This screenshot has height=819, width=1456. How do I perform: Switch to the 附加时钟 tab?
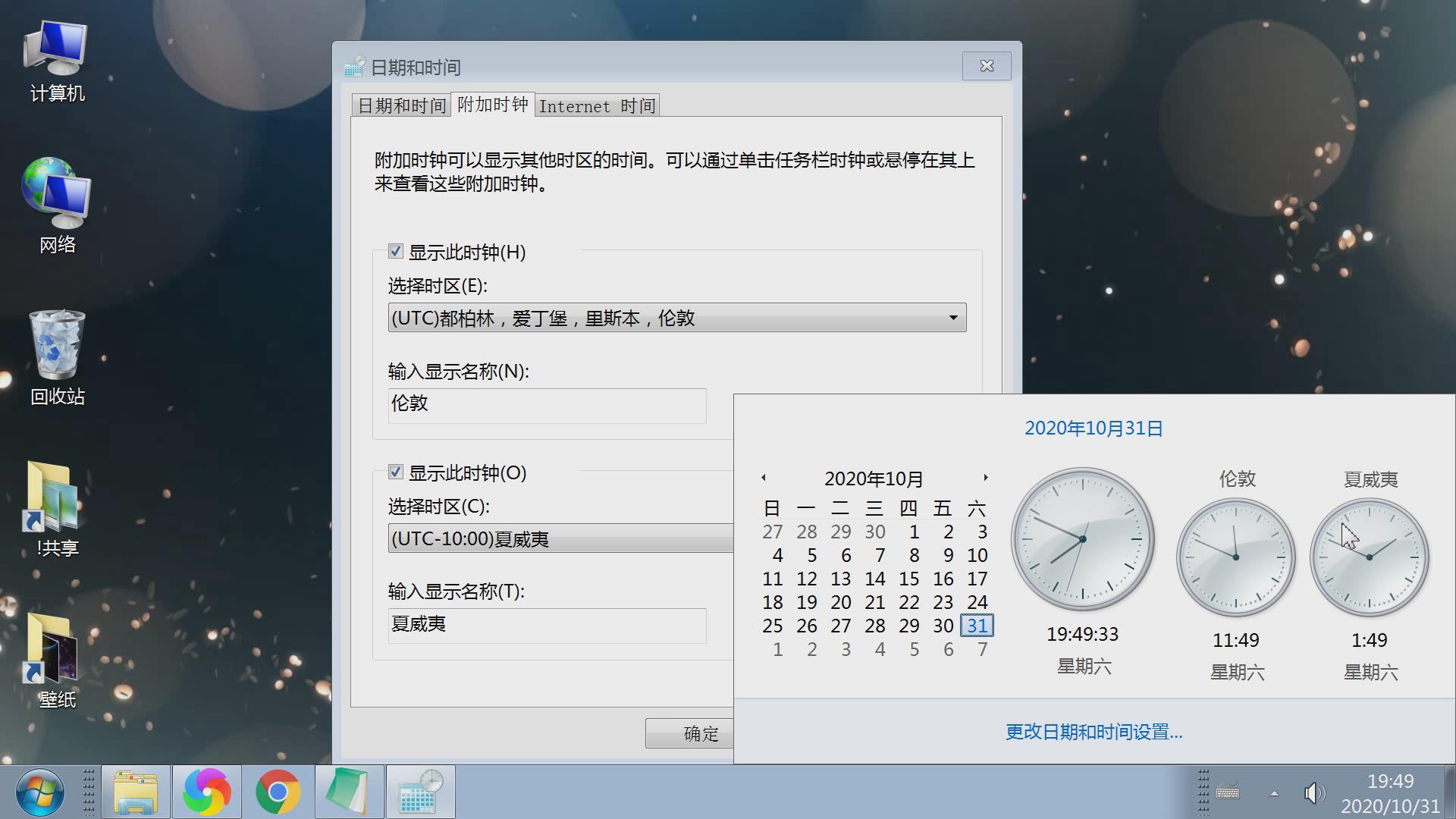pyautogui.click(x=492, y=104)
